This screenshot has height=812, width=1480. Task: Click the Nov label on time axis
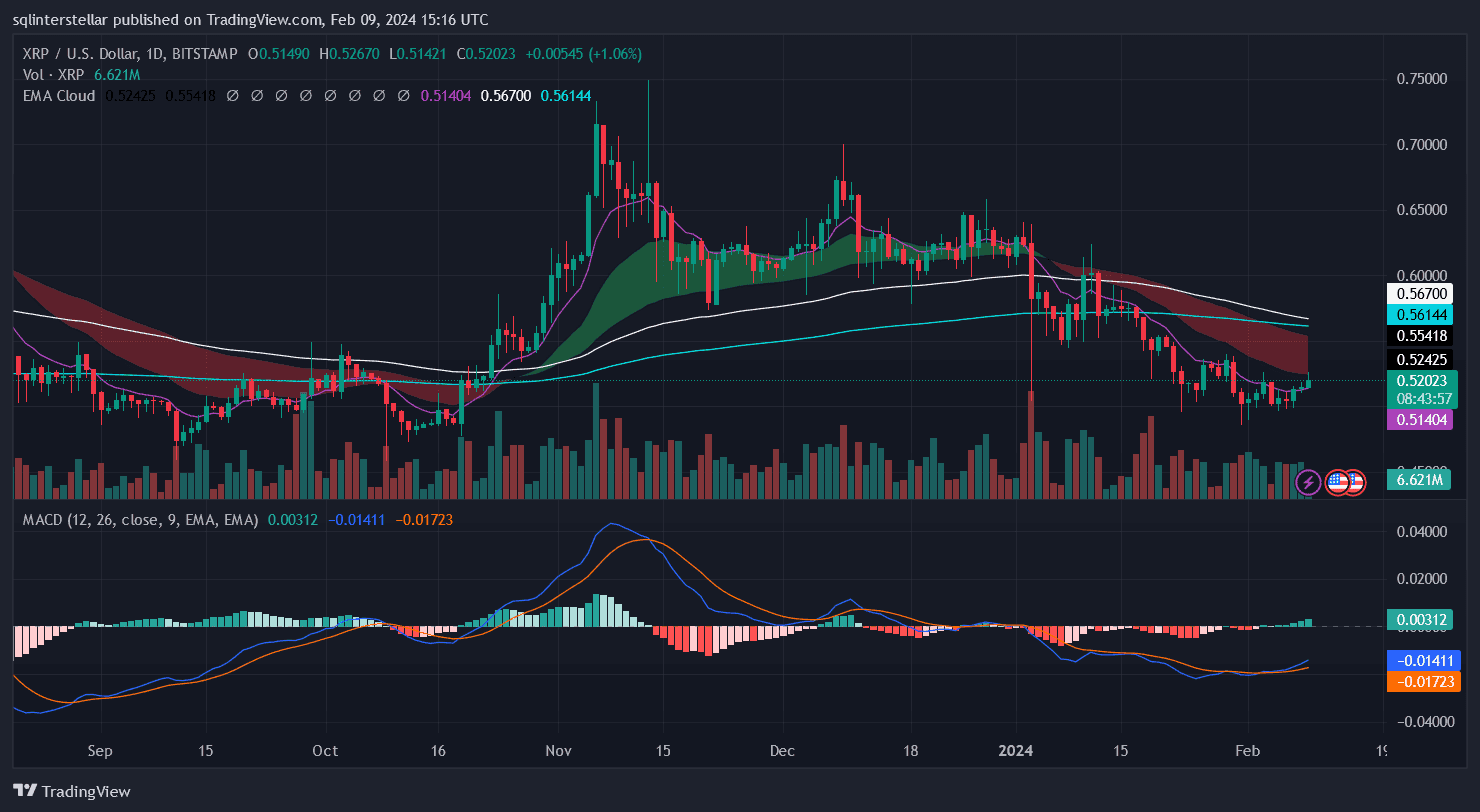pos(557,750)
